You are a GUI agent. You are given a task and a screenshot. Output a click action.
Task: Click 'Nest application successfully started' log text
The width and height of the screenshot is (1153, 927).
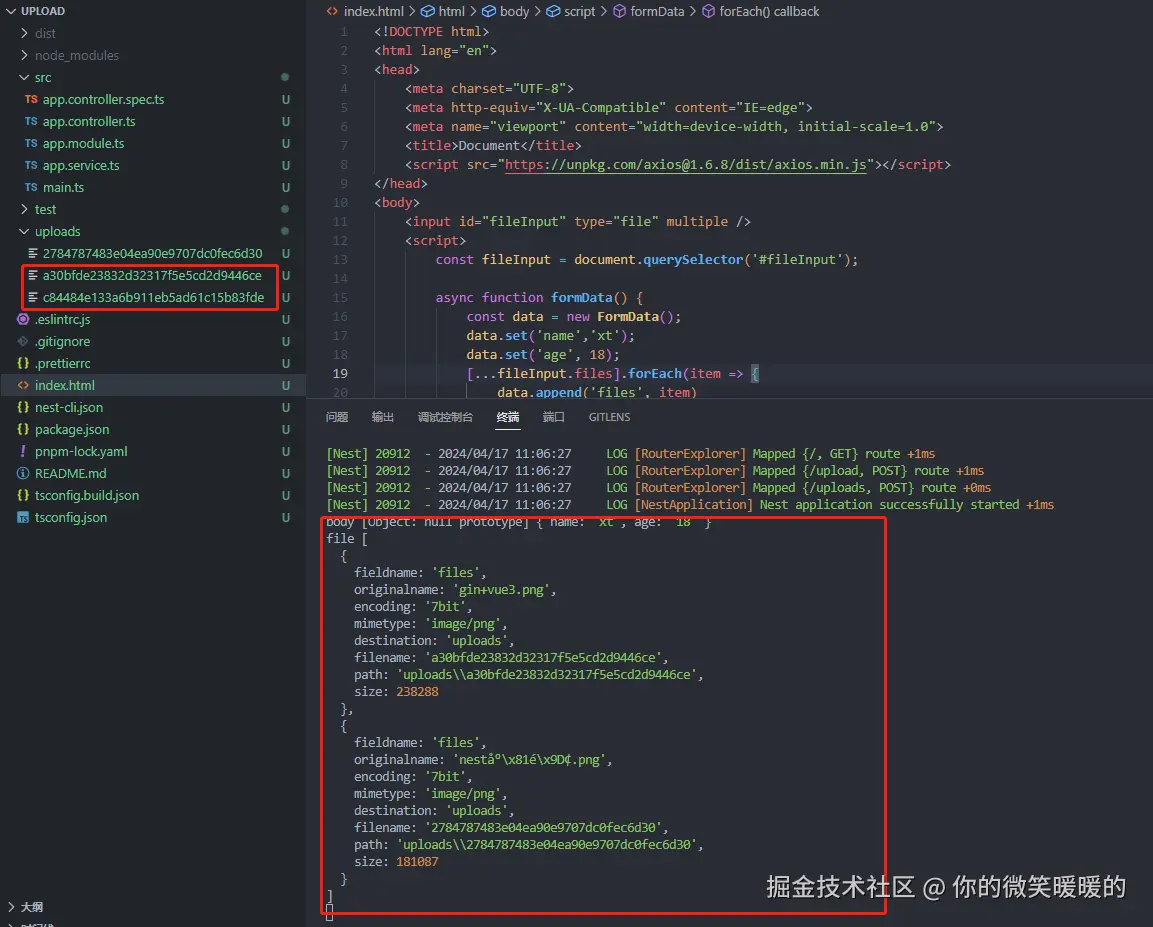coord(890,504)
